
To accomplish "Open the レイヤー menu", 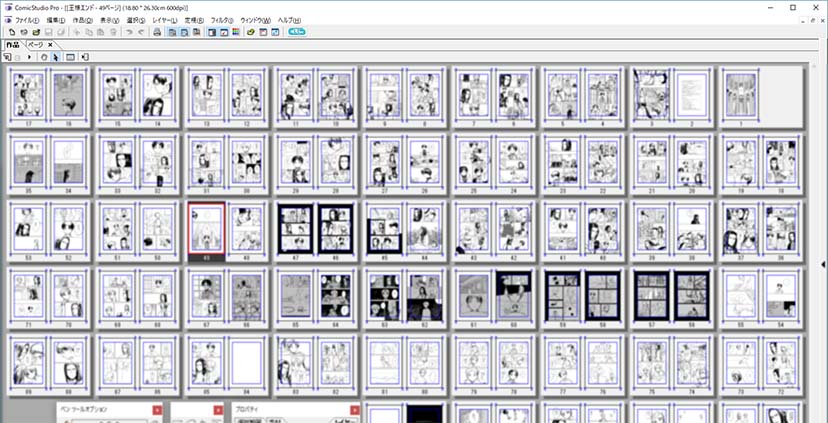I will 167,20.
